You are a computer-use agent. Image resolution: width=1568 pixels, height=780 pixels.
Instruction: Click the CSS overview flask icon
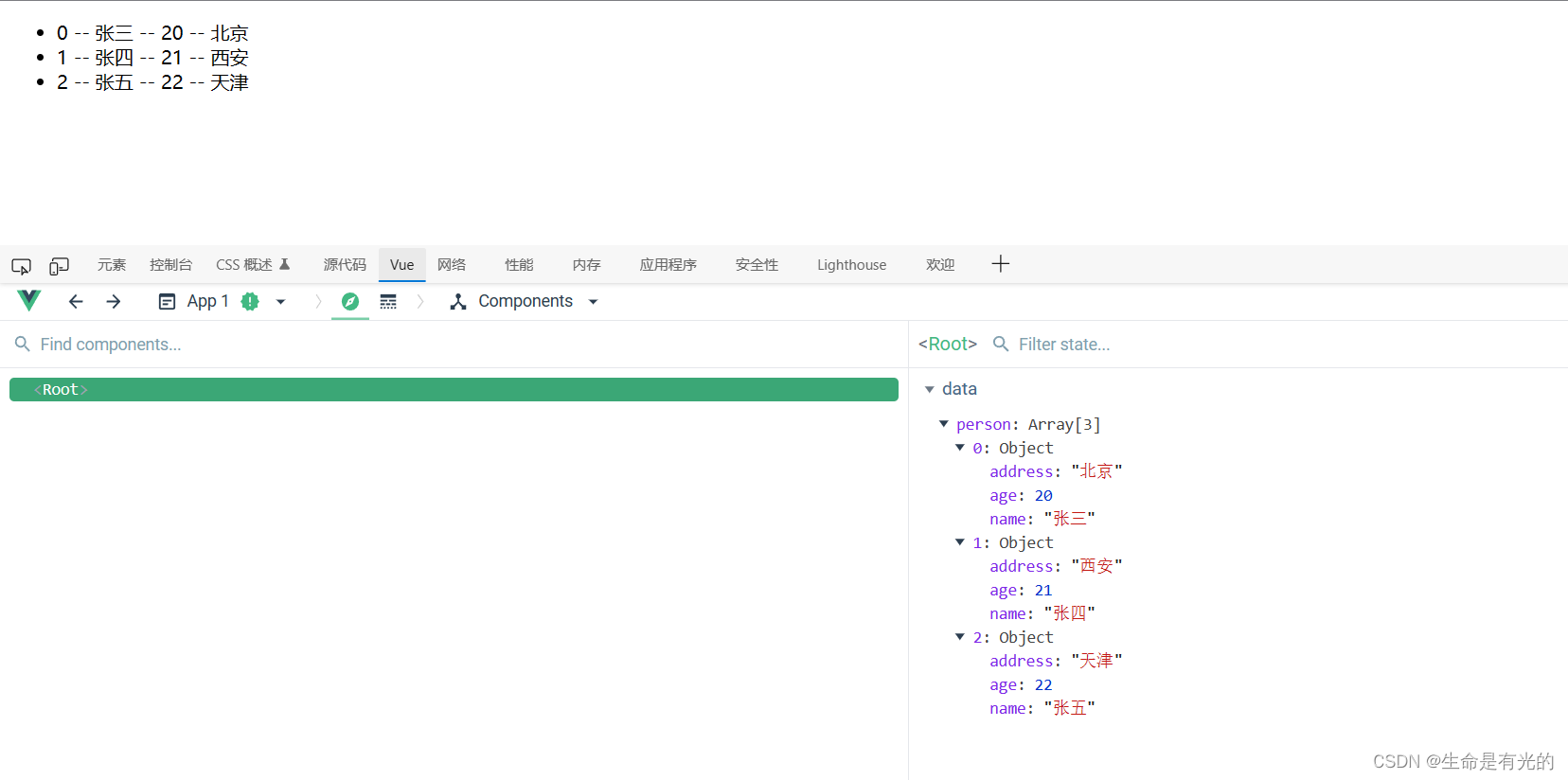point(284,264)
